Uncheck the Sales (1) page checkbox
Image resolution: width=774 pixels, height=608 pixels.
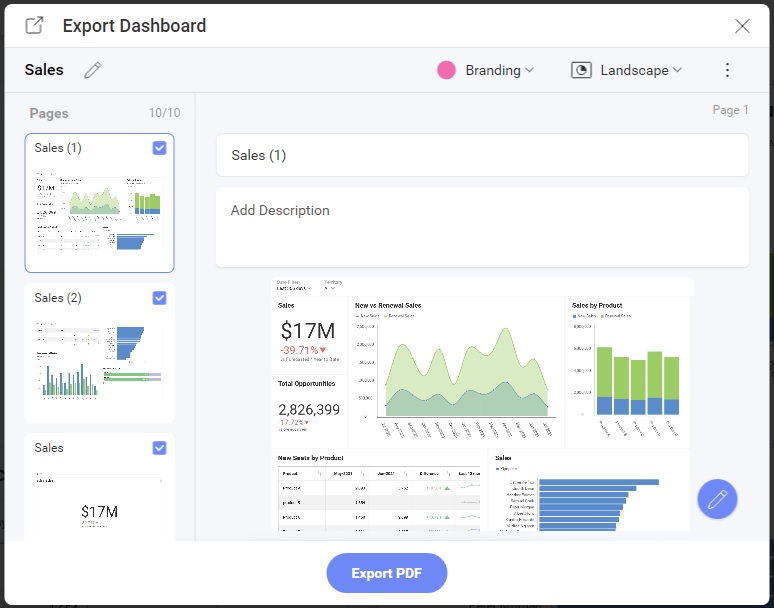pos(159,148)
